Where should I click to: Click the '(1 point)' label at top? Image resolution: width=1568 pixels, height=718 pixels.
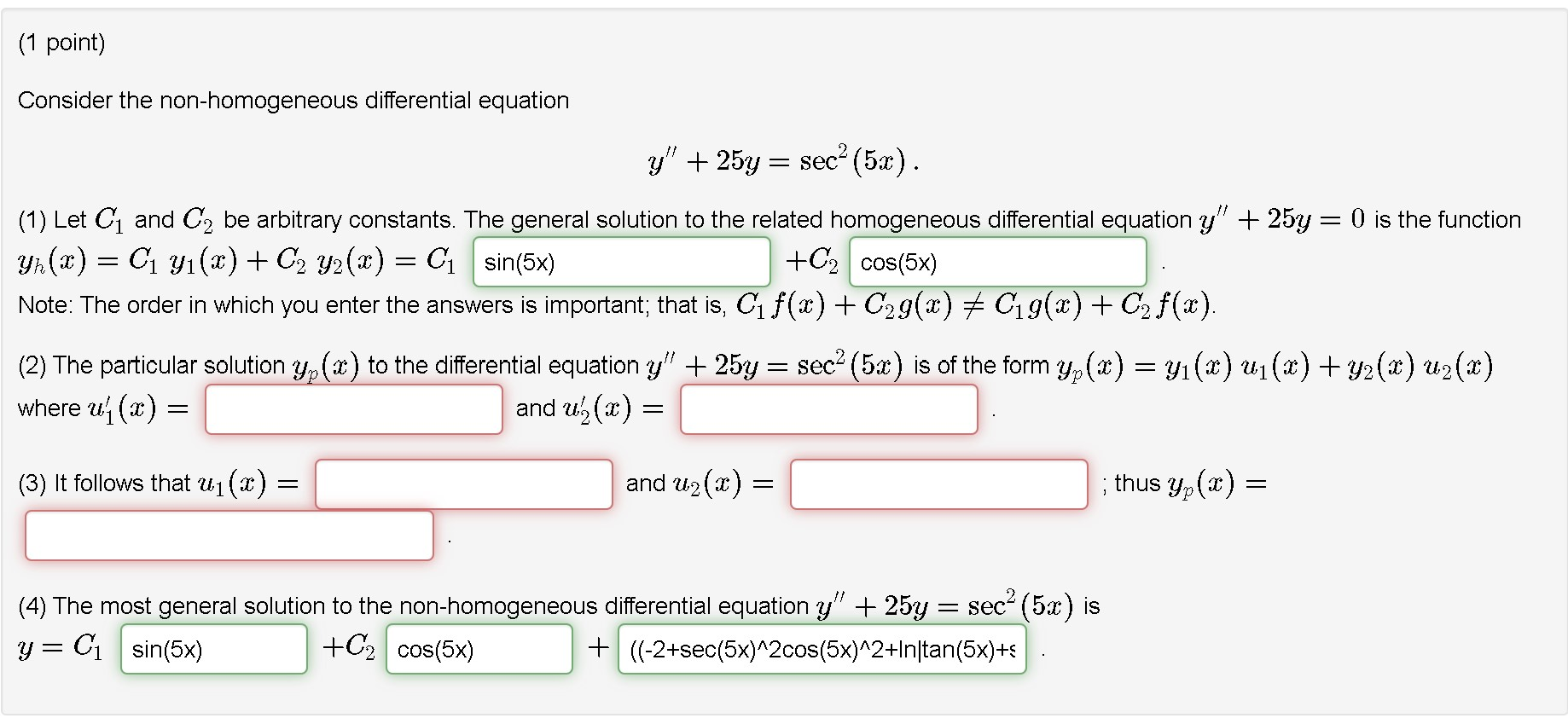[x=58, y=41]
